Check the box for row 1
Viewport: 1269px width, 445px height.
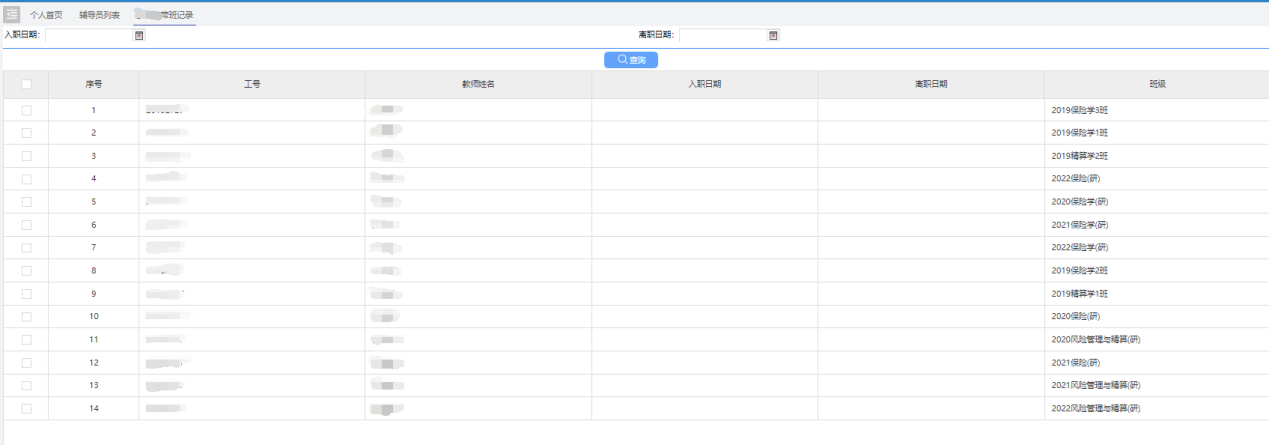(26, 110)
